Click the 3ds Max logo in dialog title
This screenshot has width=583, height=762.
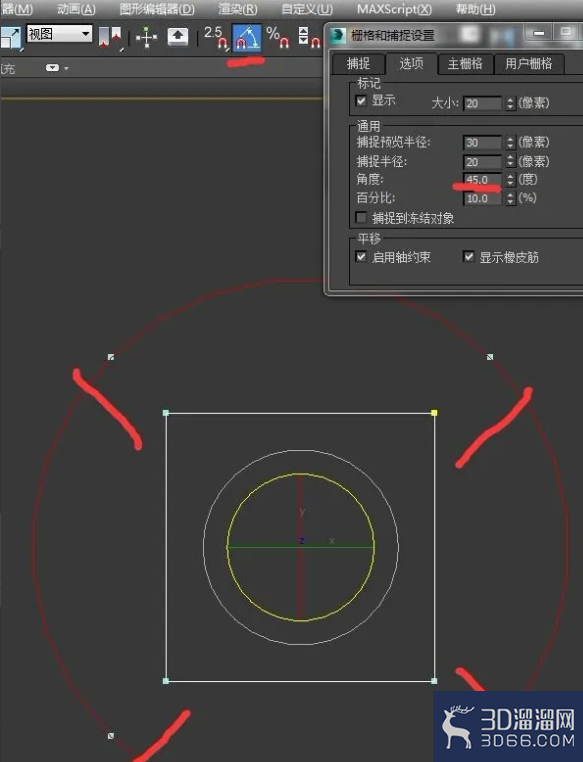tap(338, 35)
